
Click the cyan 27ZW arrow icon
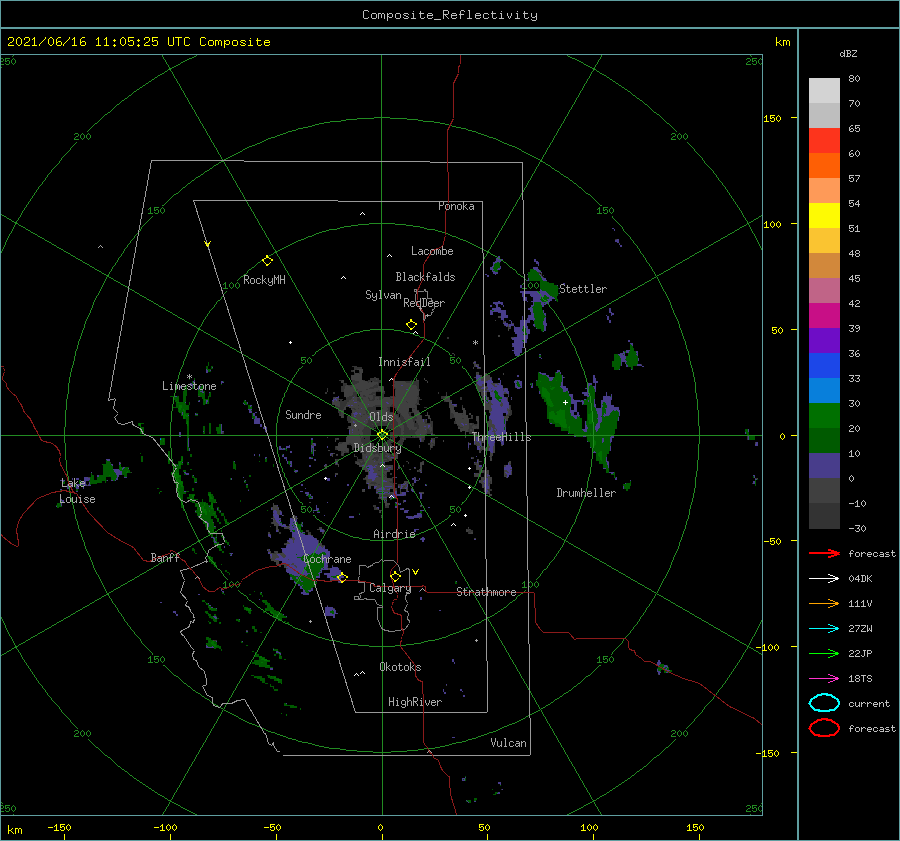coord(824,629)
